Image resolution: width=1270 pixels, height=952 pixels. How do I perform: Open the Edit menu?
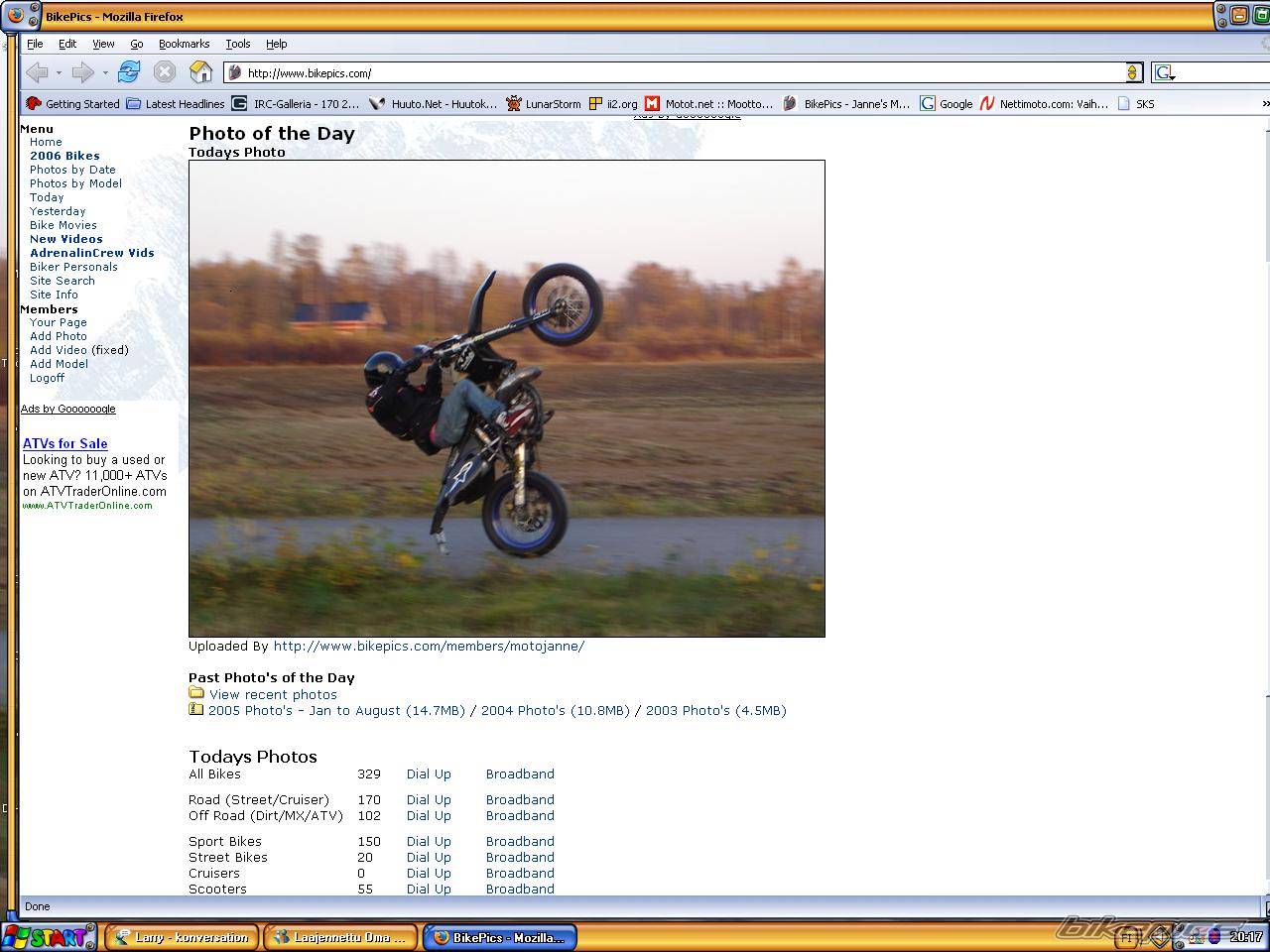[67, 44]
